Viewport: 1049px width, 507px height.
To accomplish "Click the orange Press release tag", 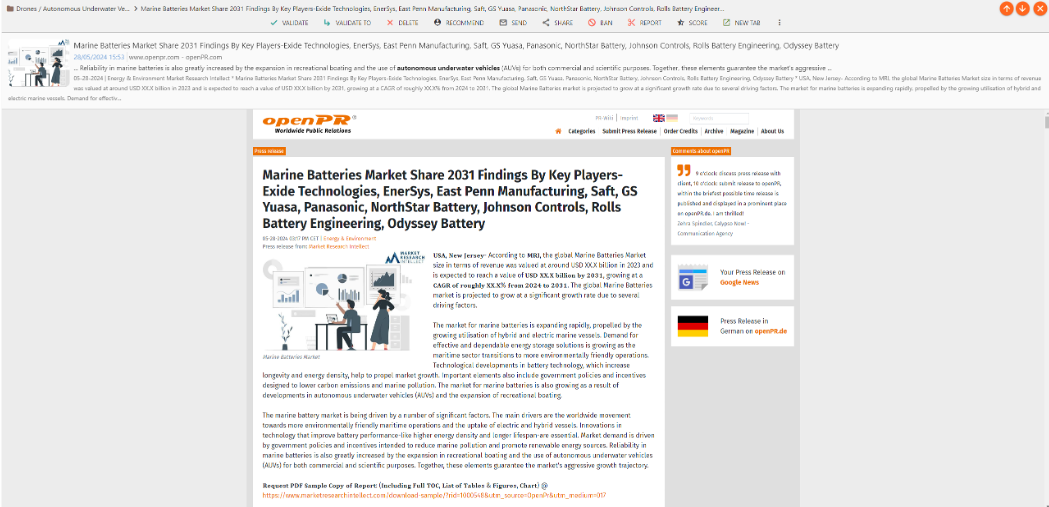I will (270, 151).
